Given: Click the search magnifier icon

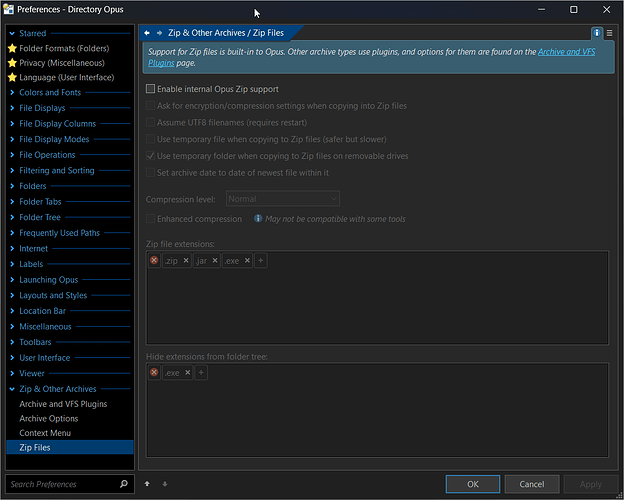Looking at the screenshot, I should 124,484.
